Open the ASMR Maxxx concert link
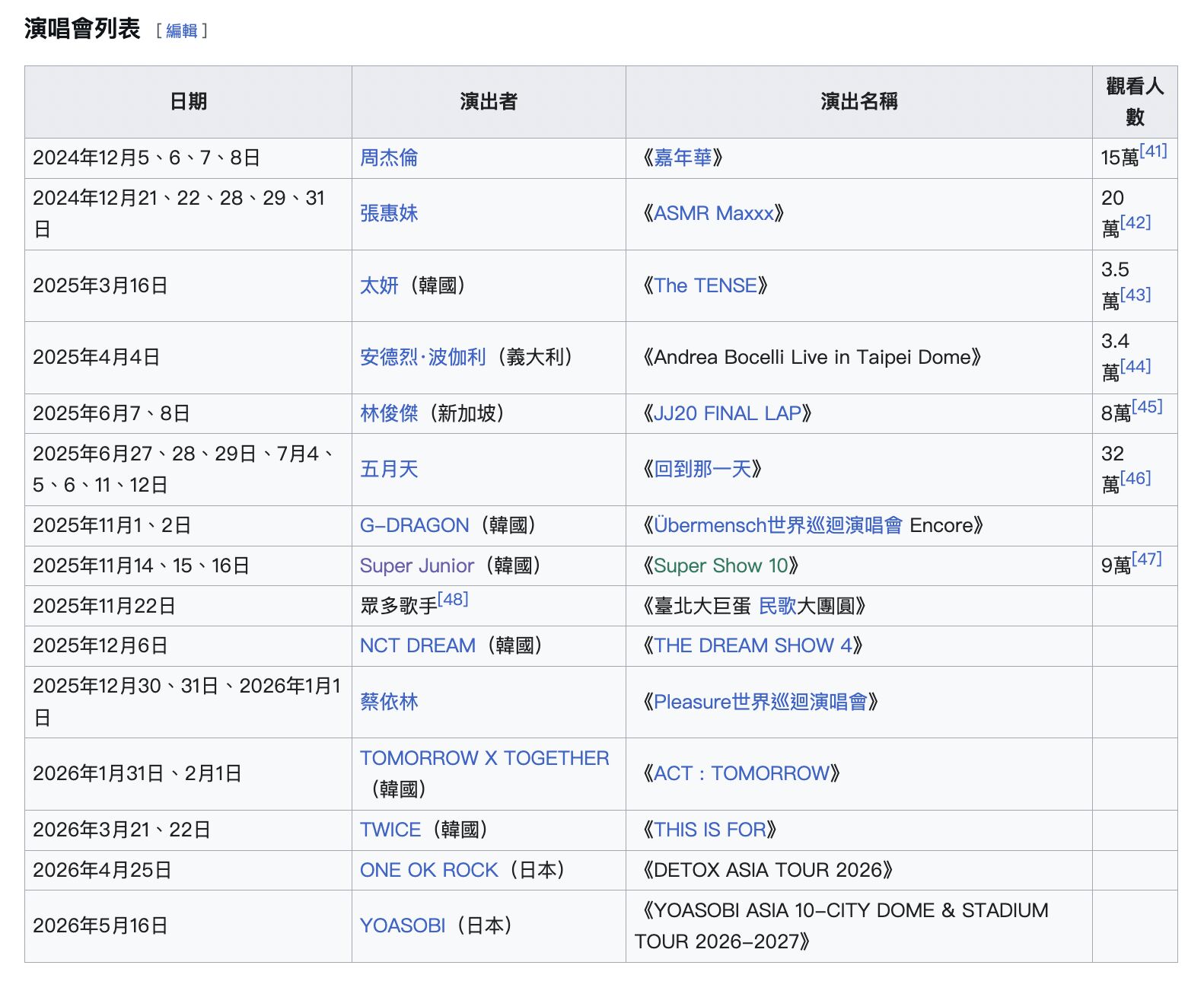The image size is (1204, 994). point(714,213)
